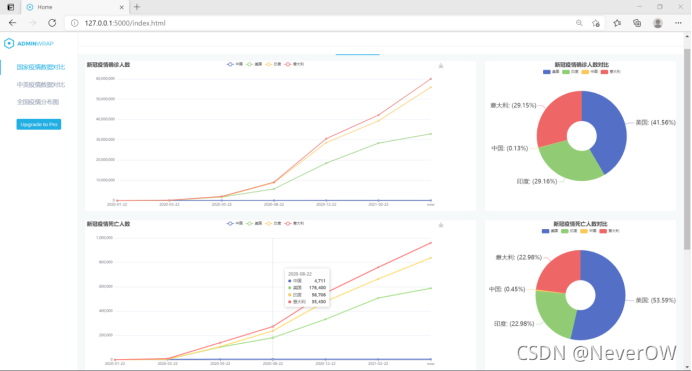Screen dimensions: 692x371
Task: Reload the page with the refresh icon
Action: coord(52,23)
